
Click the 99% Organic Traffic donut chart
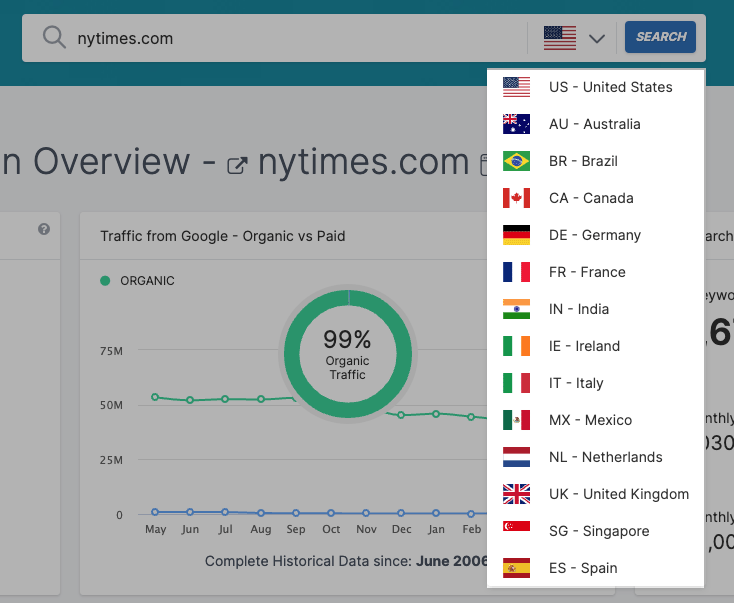click(x=348, y=353)
